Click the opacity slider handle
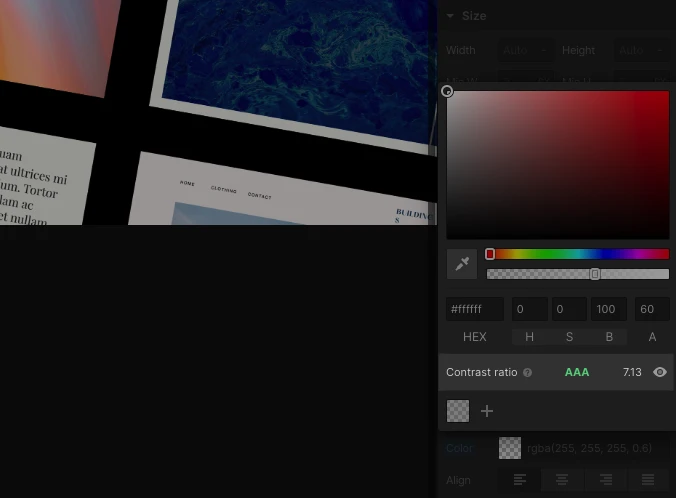This screenshot has height=498, width=676. (595, 274)
